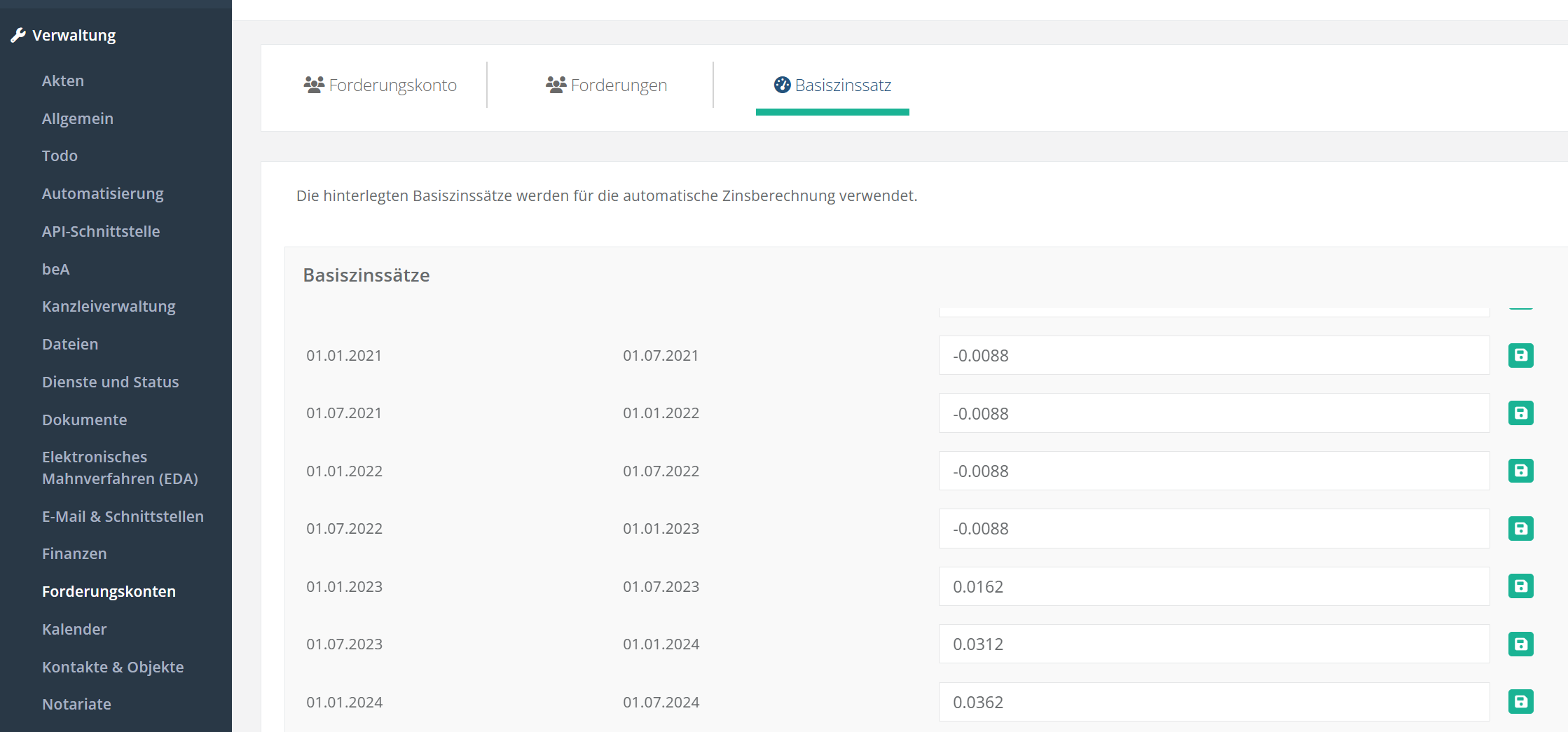Edit the 0.0362 interest rate field
The image size is (1568, 732).
click(x=1213, y=702)
